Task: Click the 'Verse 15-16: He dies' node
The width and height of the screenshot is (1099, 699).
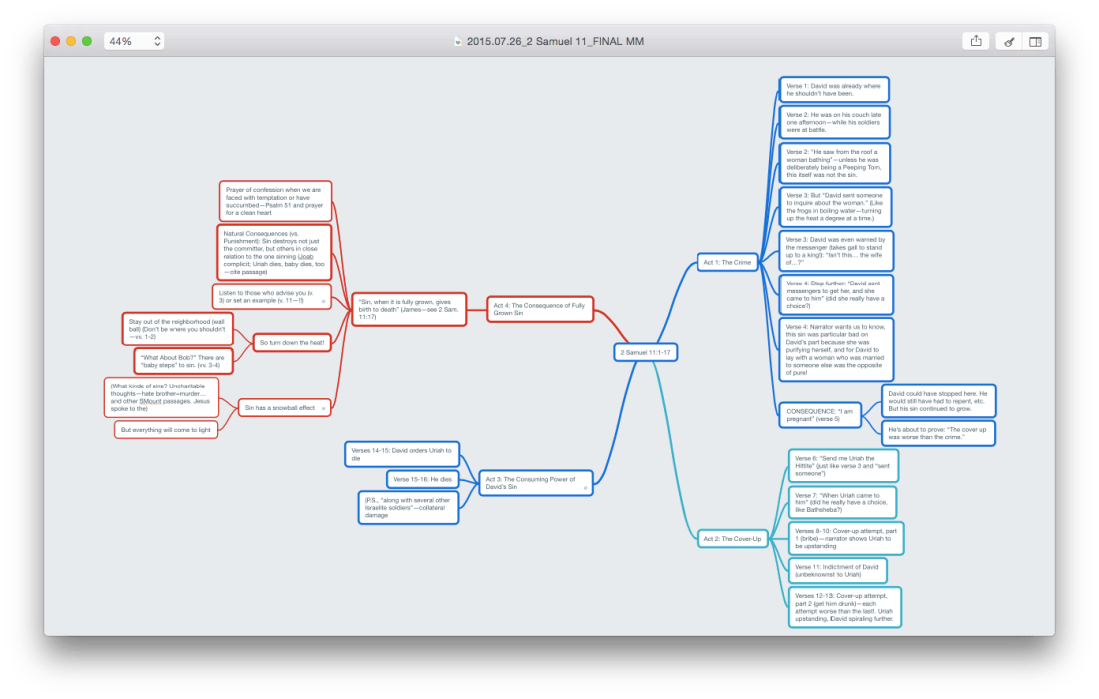Action: click(x=421, y=480)
